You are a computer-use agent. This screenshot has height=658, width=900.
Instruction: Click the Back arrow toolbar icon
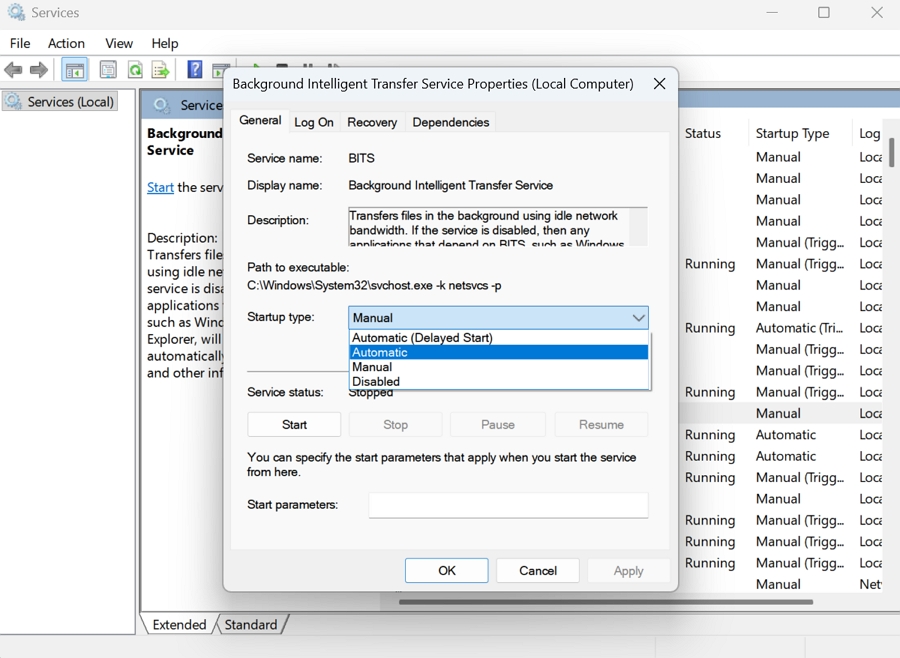pos(13,70)
